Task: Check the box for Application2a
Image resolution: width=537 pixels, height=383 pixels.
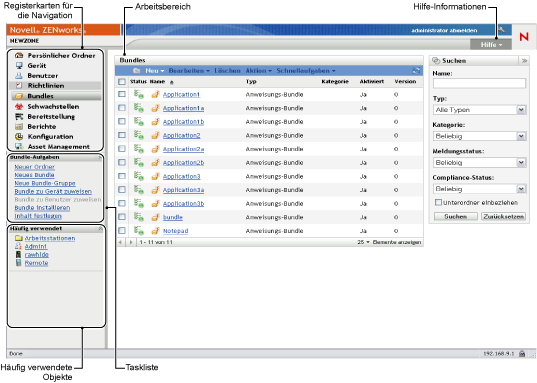Action: click(122, 149)
